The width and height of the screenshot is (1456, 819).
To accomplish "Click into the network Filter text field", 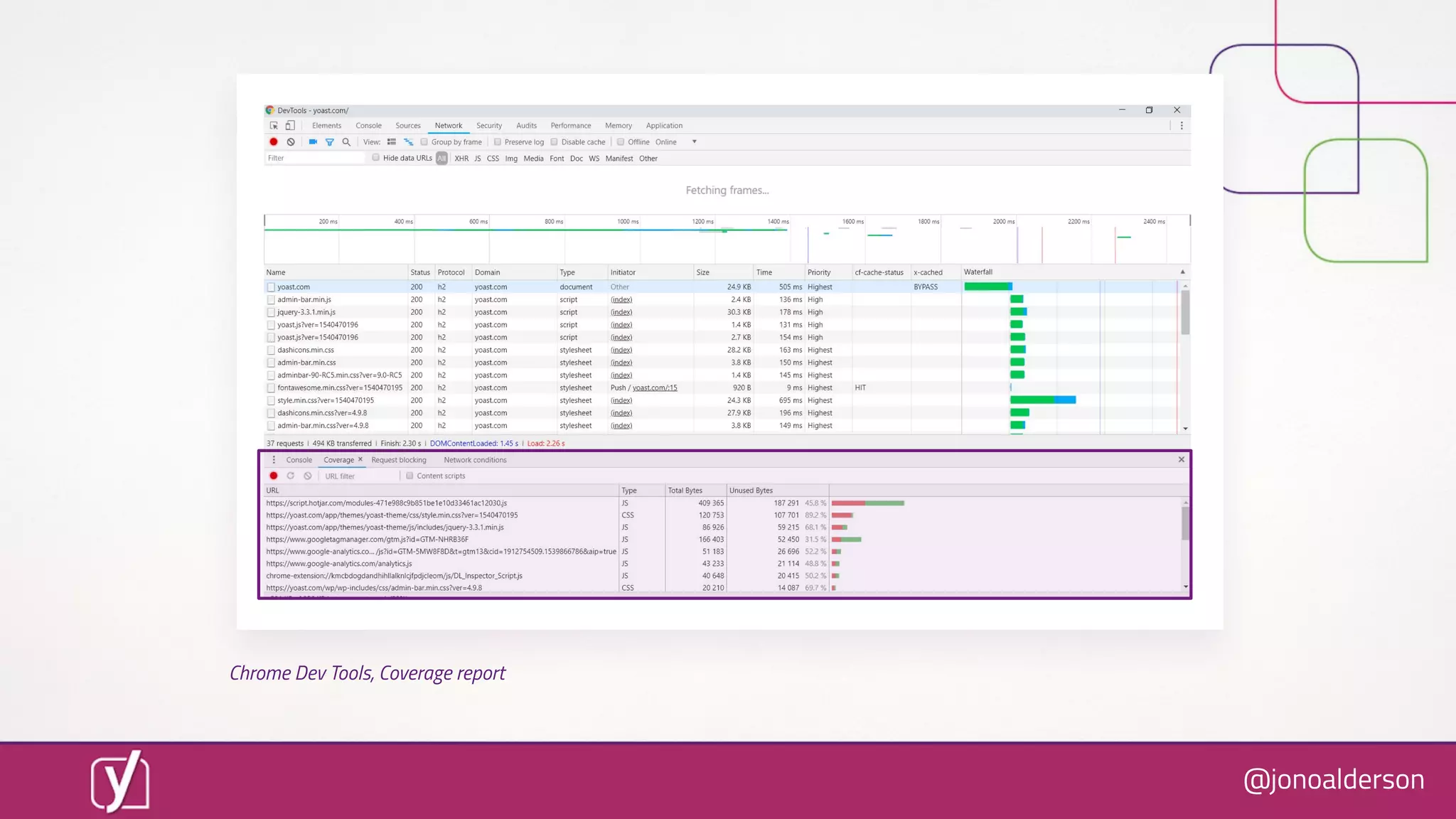I will point(315,158).
